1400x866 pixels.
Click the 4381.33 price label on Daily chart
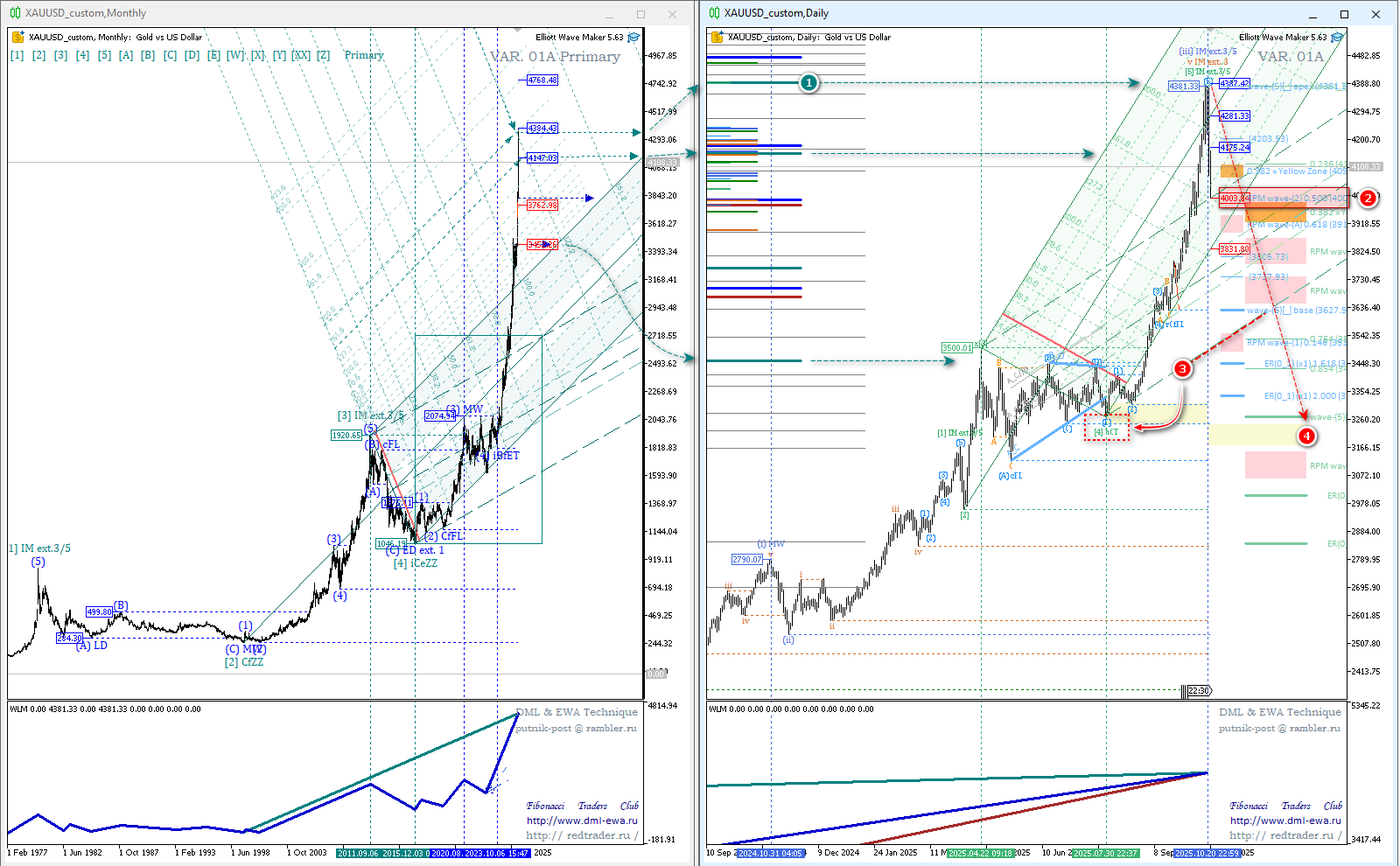(1184, 87)
